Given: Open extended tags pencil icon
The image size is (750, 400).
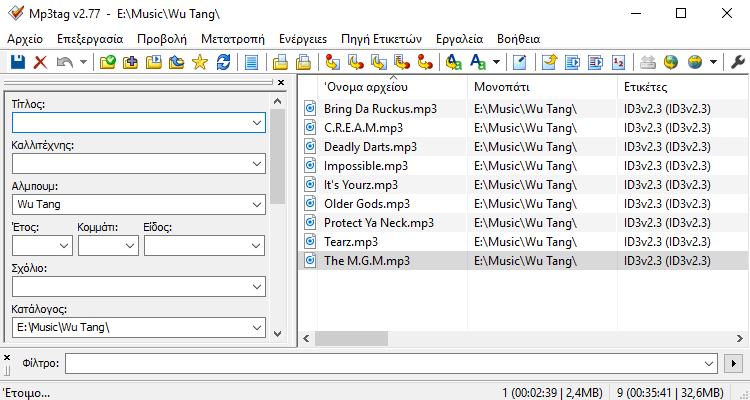Looking at the screenshot, I should 519,62.
